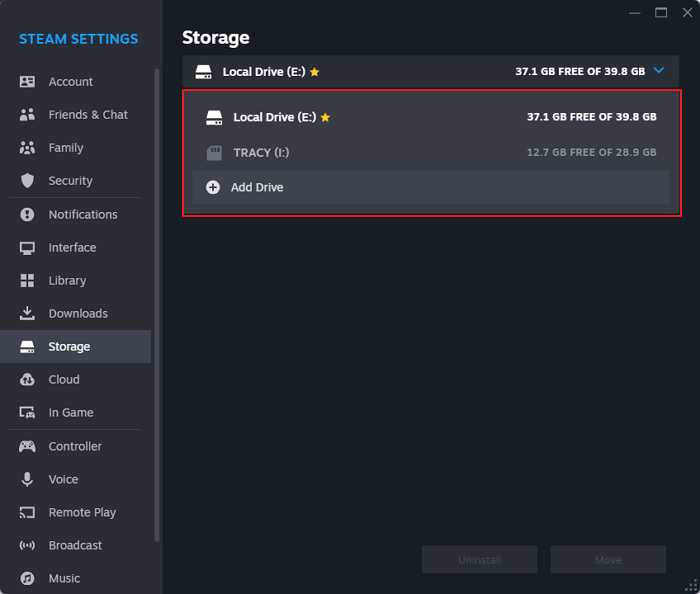Click the window resize grip corner

pos(692,586)
